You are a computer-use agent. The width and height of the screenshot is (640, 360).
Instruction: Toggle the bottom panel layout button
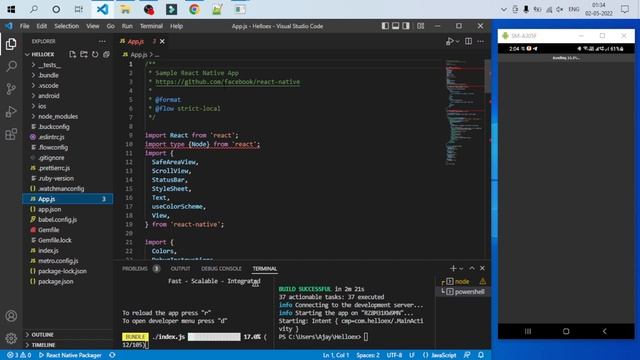tap(395, 26)
